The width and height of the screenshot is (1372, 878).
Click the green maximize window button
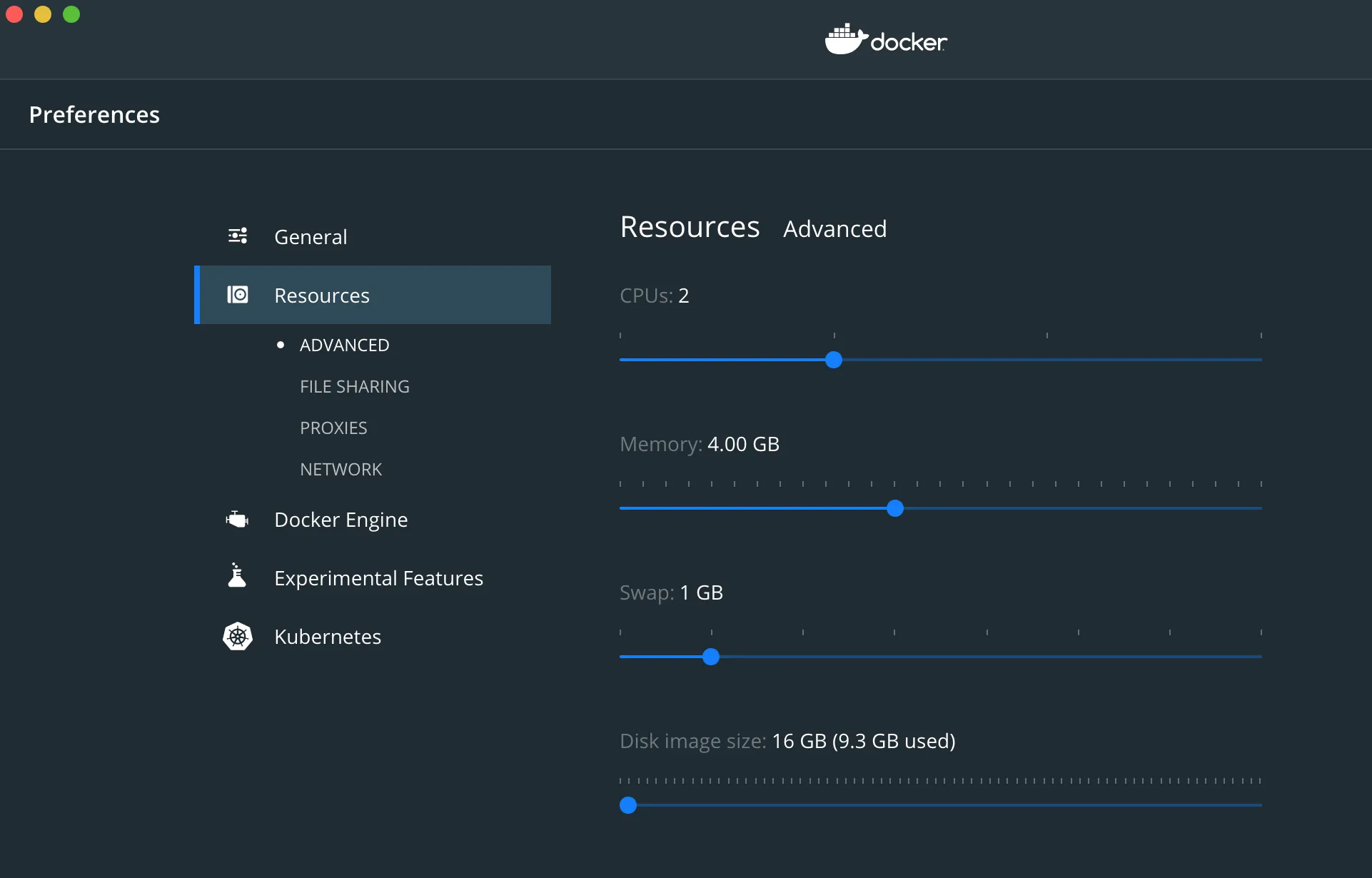click(71, 14)
